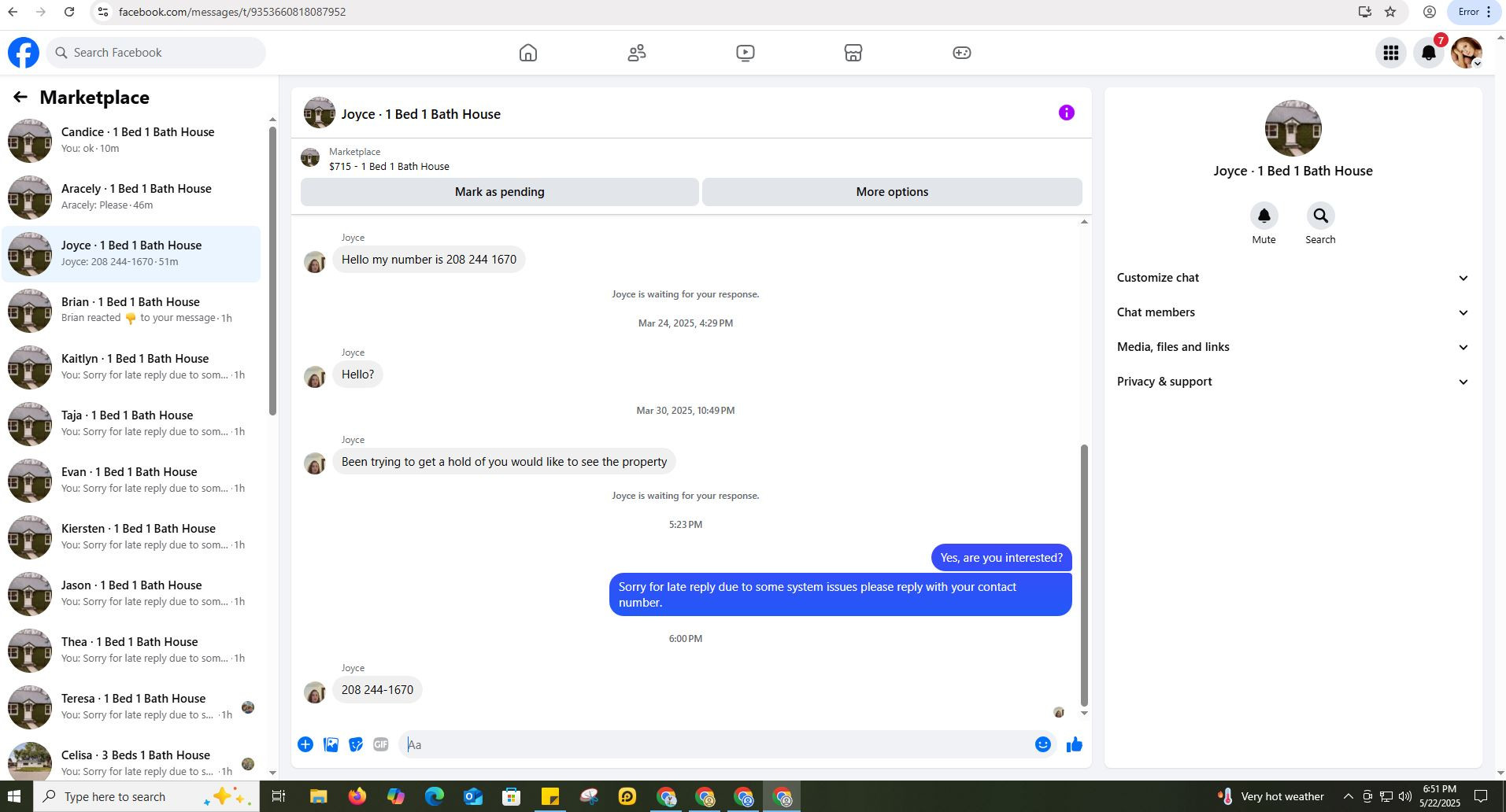Click message 'Hello my number is 208 244 1670'

click(429, 260)
